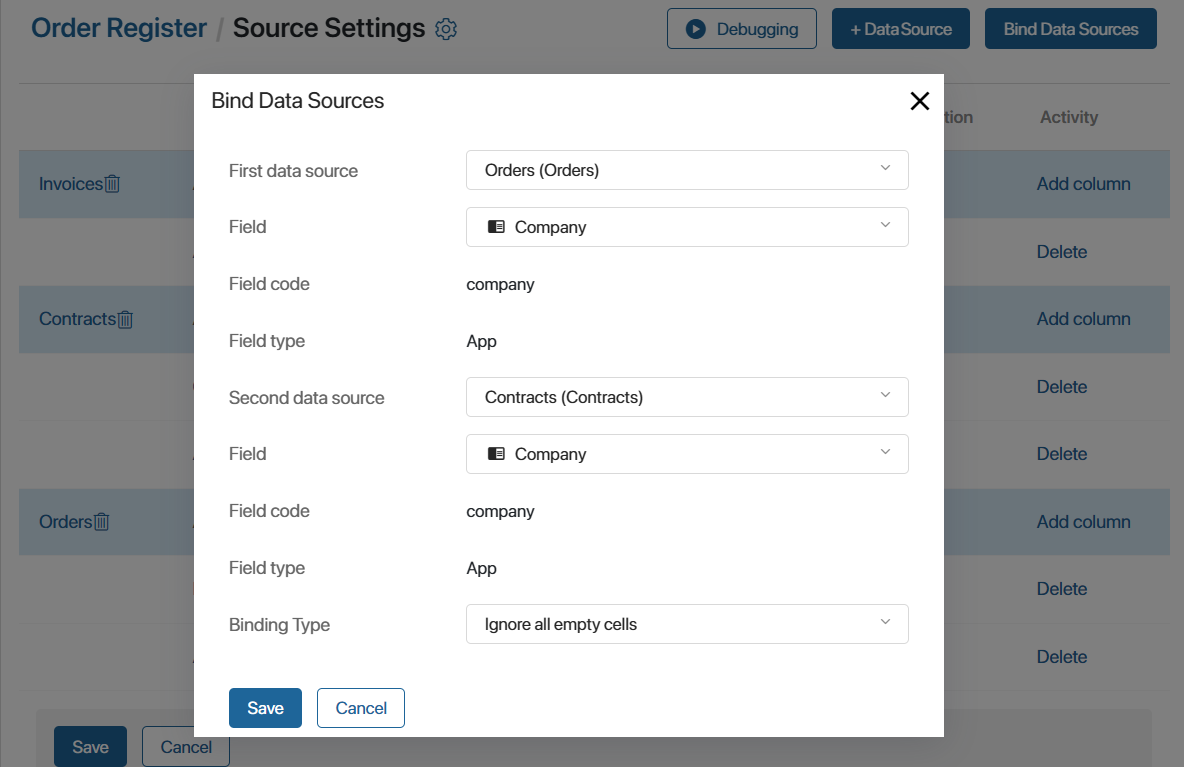Add column to the Invoices source
Viewport: 1184px width, 767px height.
[x=1084, y=184]
